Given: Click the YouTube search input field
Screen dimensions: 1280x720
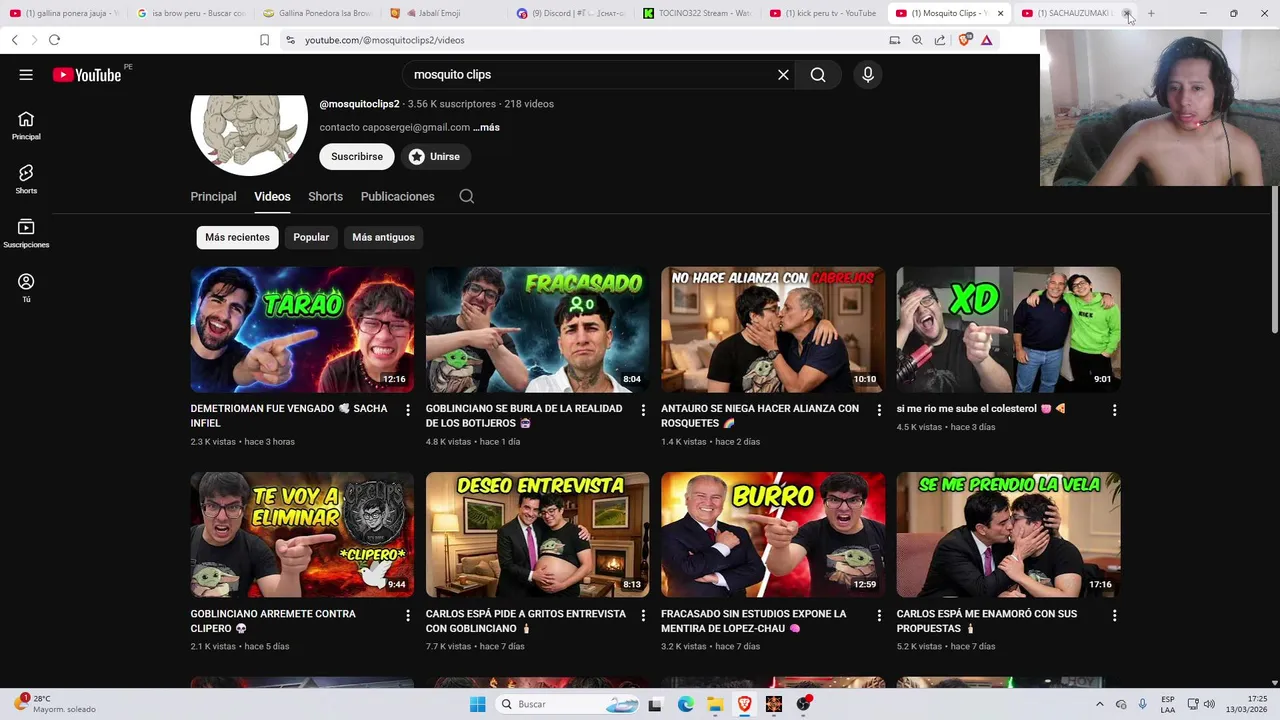Looking at the screenshot, I should (x=590, y=75).
